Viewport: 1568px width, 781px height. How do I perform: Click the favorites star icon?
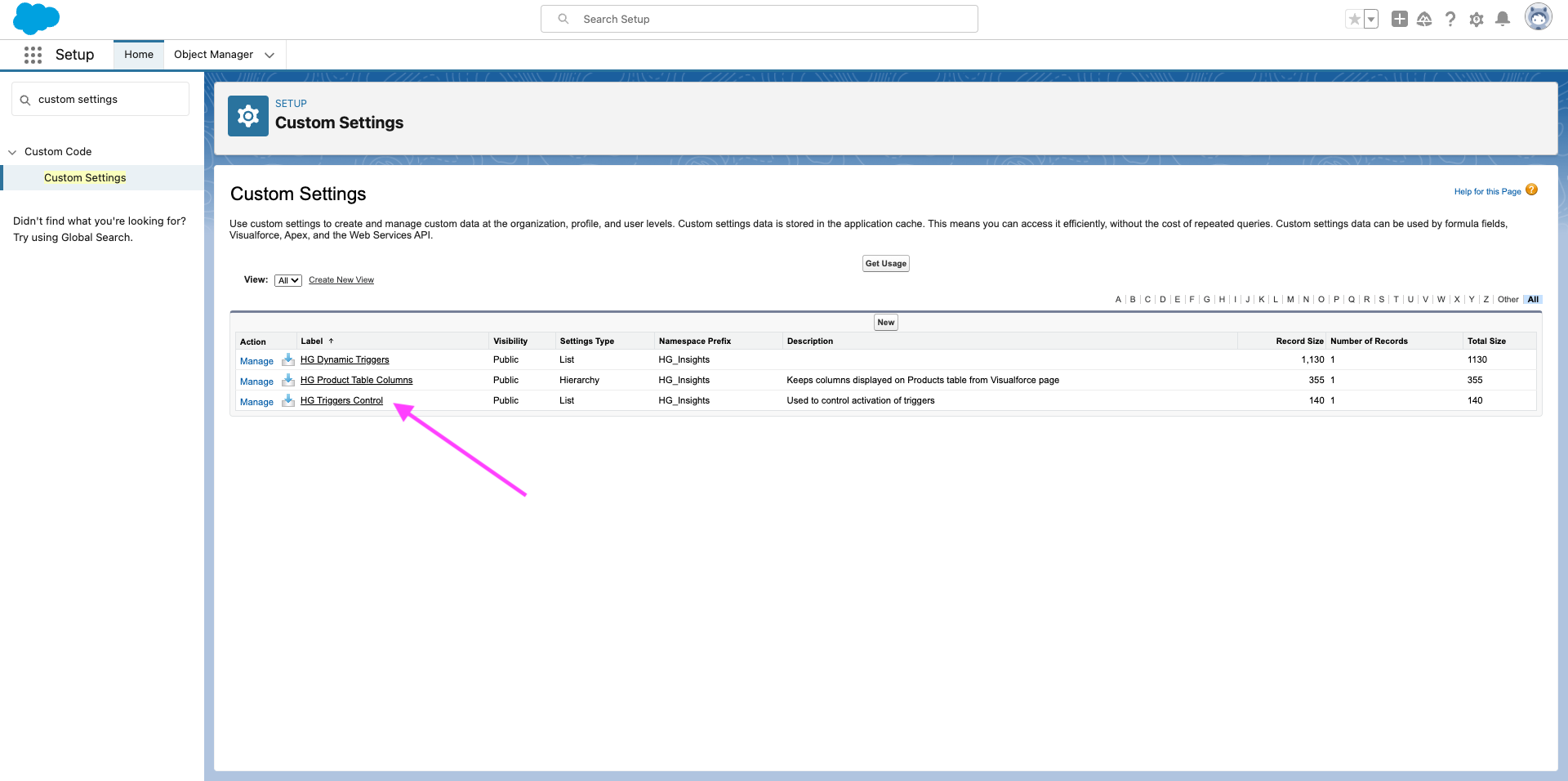coord(1354,19)
